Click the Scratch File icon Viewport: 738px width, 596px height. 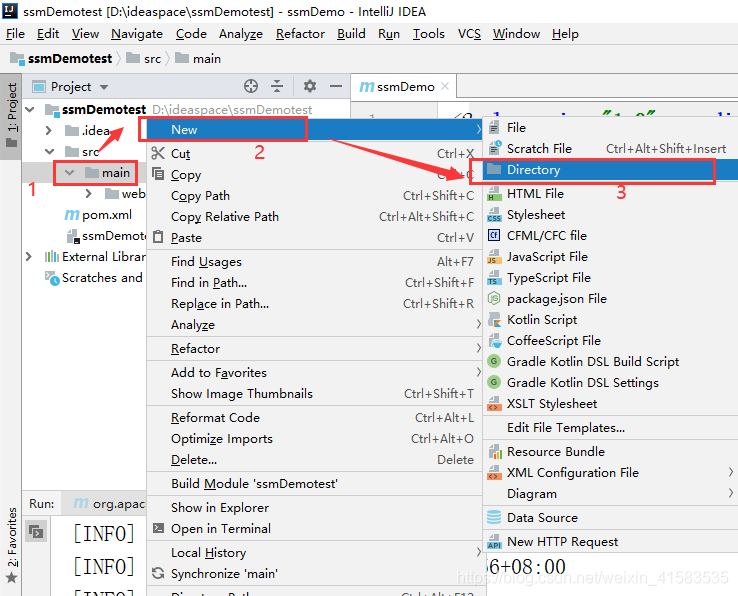point(494,148)
